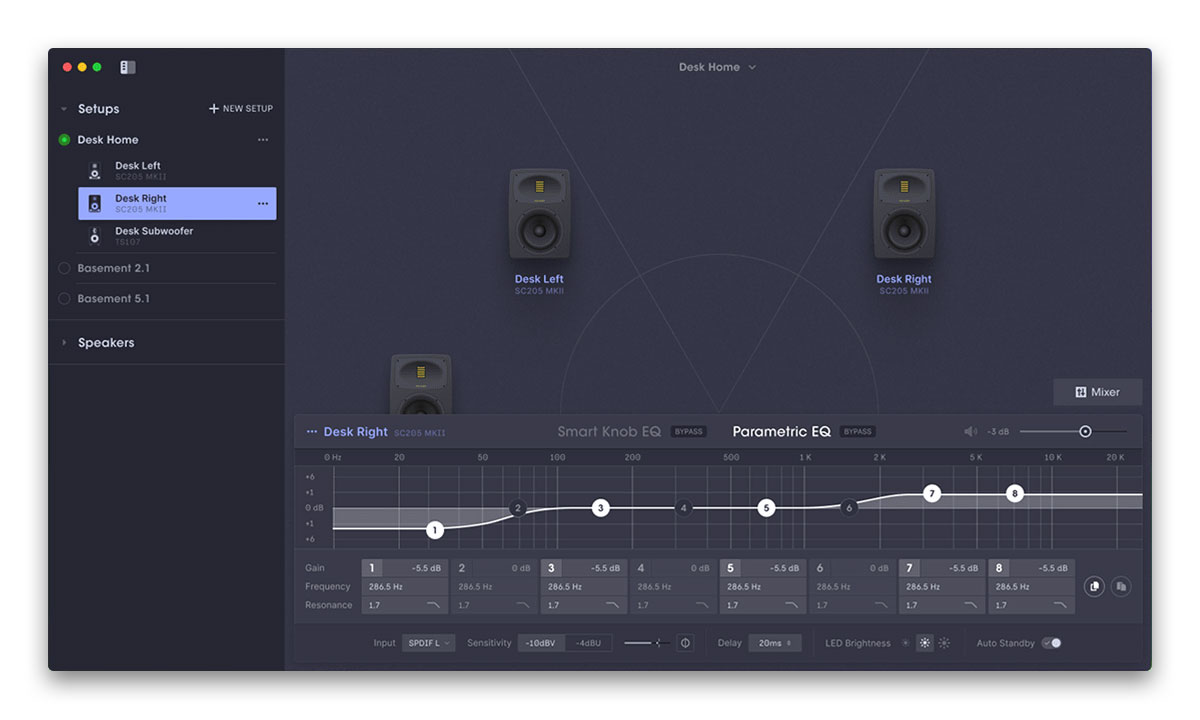The height and width of the screenshot is (720, 1200).
Task: Select the dimmest LED brightness icon
Action: [x=906, y=643]
